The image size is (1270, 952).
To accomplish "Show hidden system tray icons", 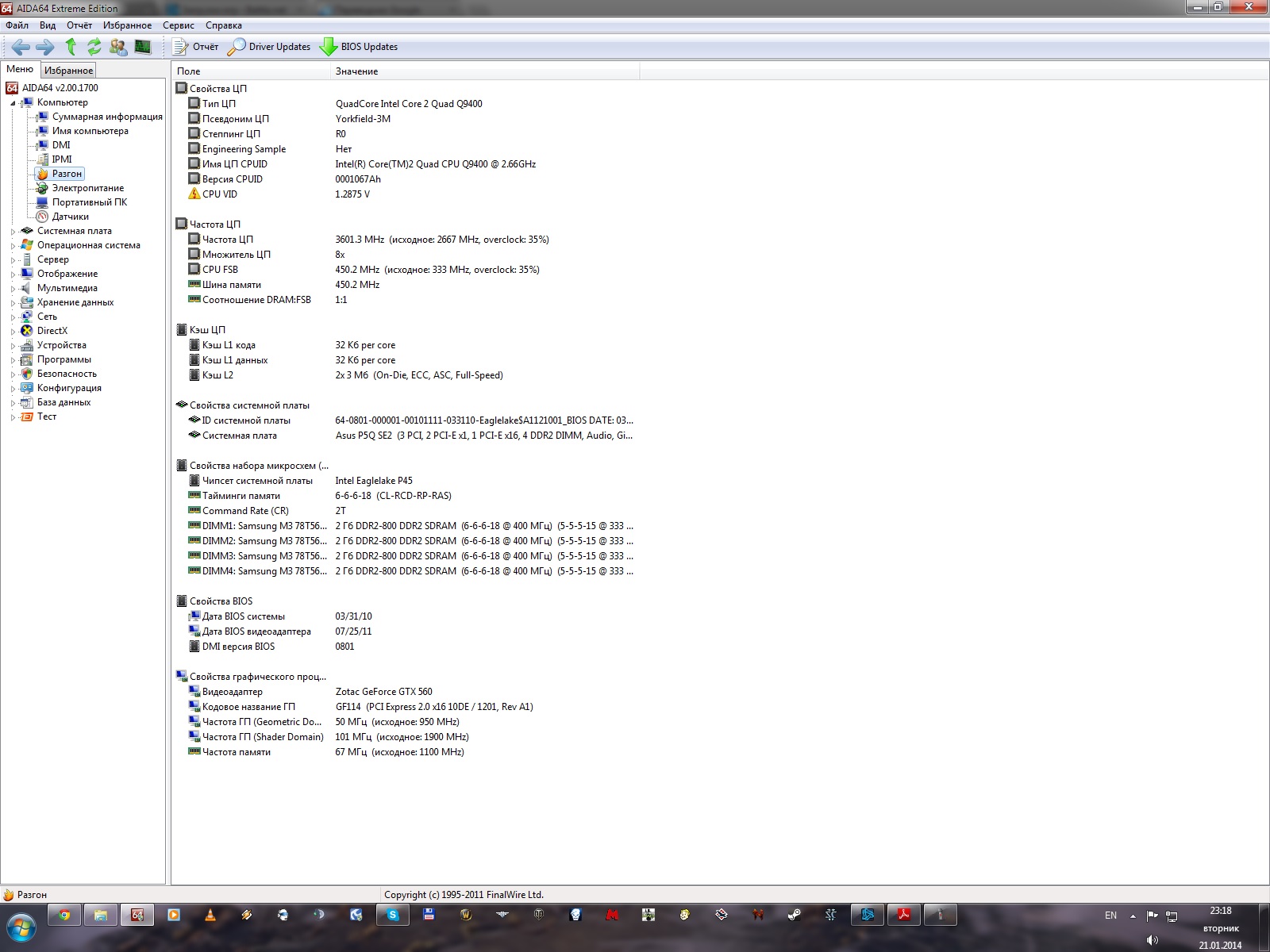I will (x=1133, y=916).
